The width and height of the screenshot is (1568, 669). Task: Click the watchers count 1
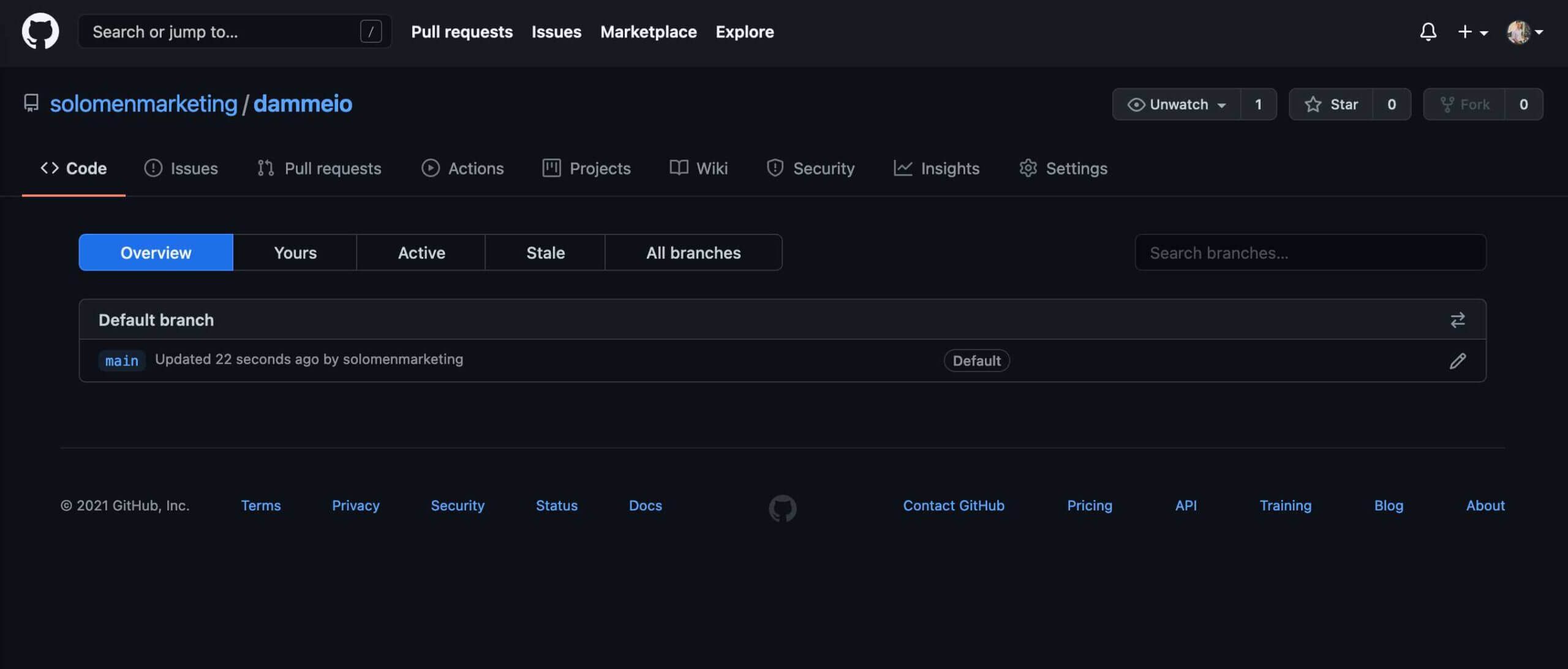click(1258, 104)
